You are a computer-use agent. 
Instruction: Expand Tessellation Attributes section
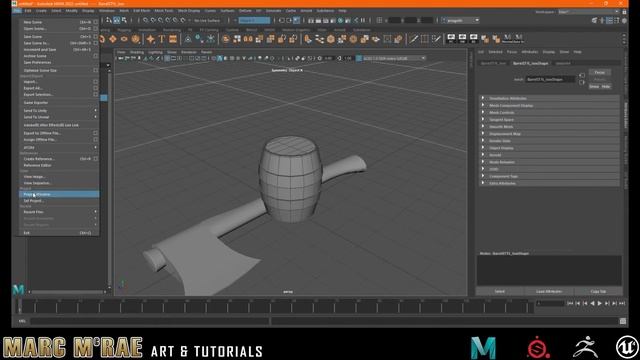549,98
